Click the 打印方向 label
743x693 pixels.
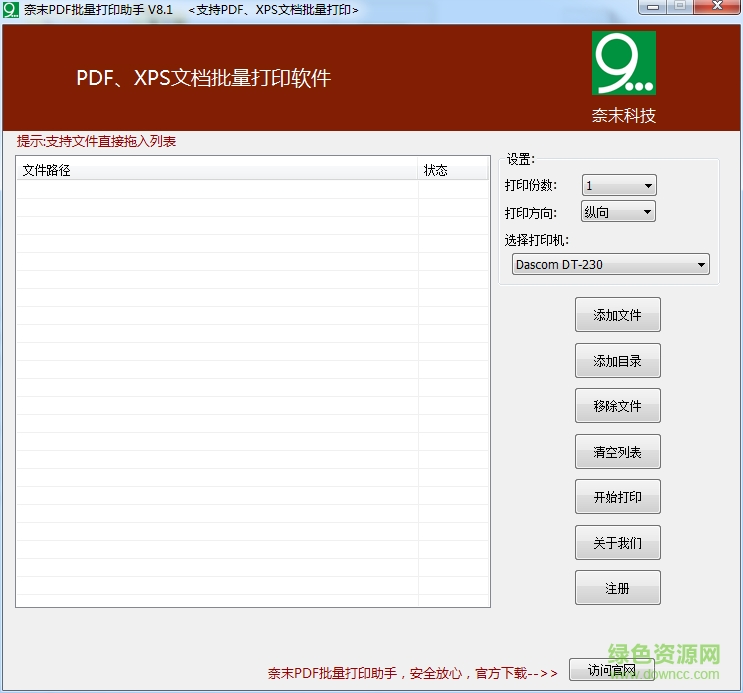531,213
